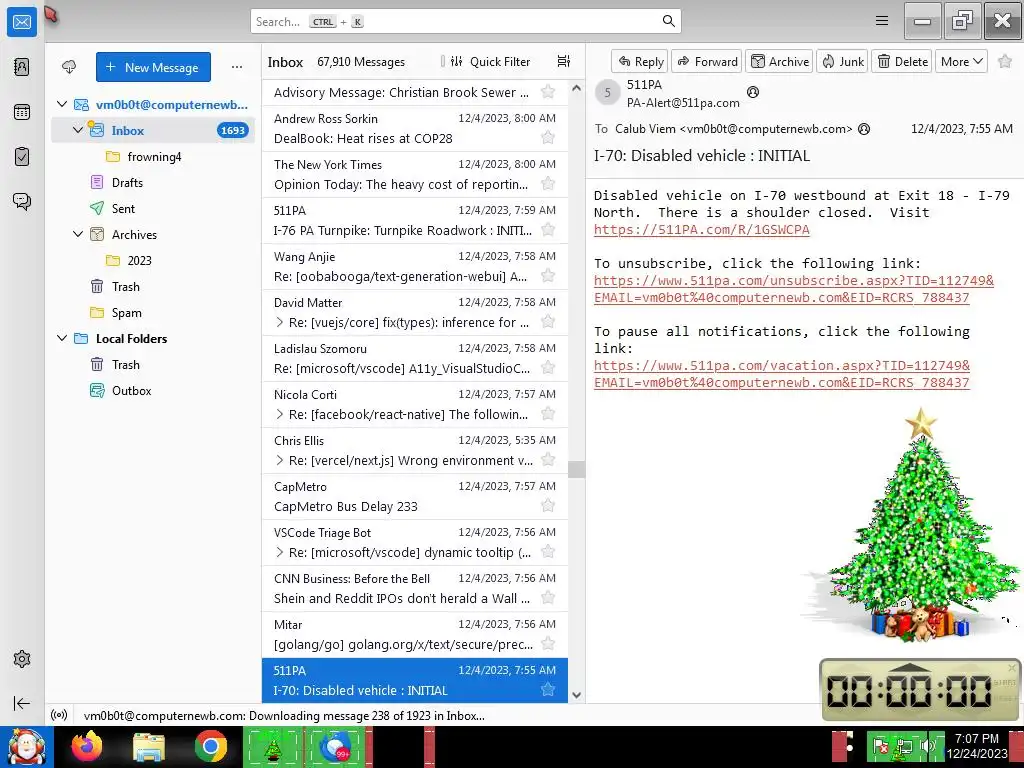Open the frowning4 folder
The width and height of the screenshot is (1024, 768).
tap(153, 156)
